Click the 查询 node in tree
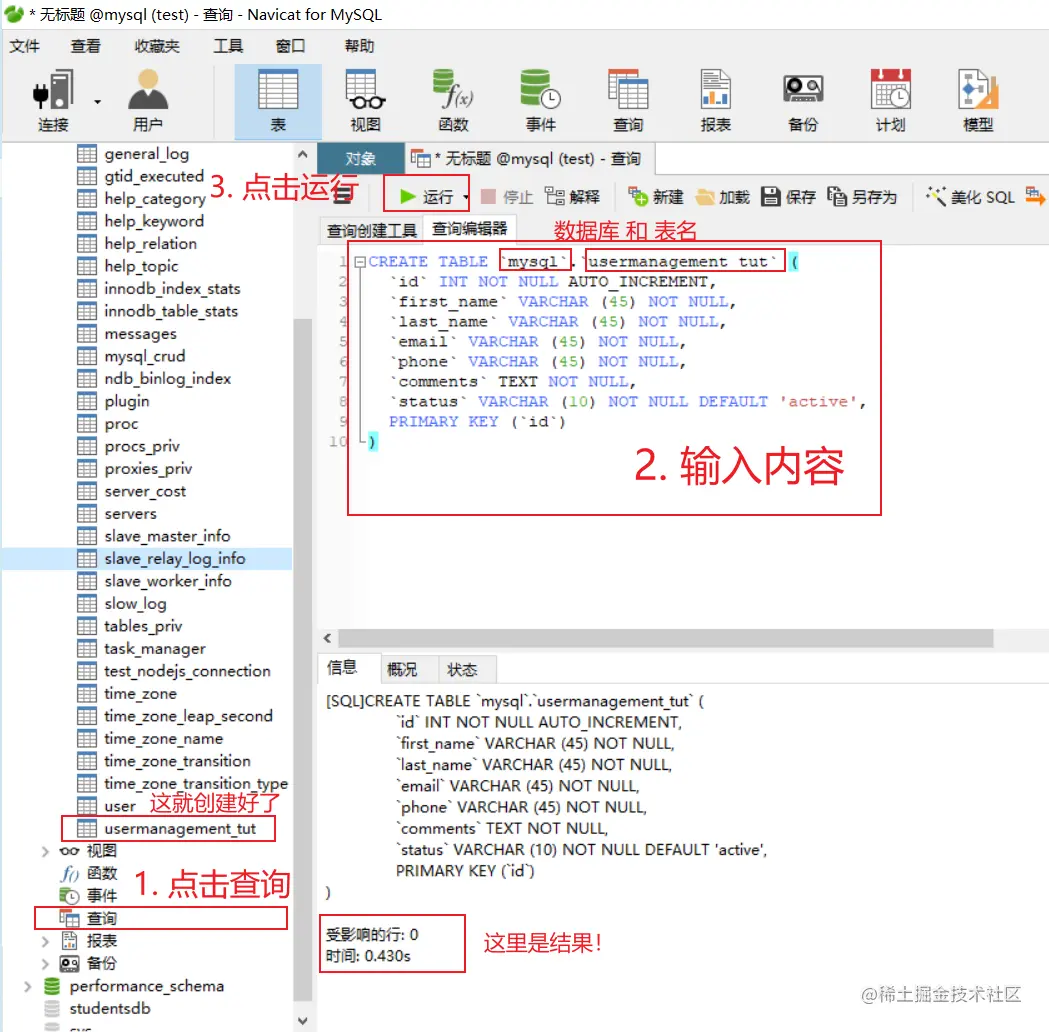 [88, 918]
